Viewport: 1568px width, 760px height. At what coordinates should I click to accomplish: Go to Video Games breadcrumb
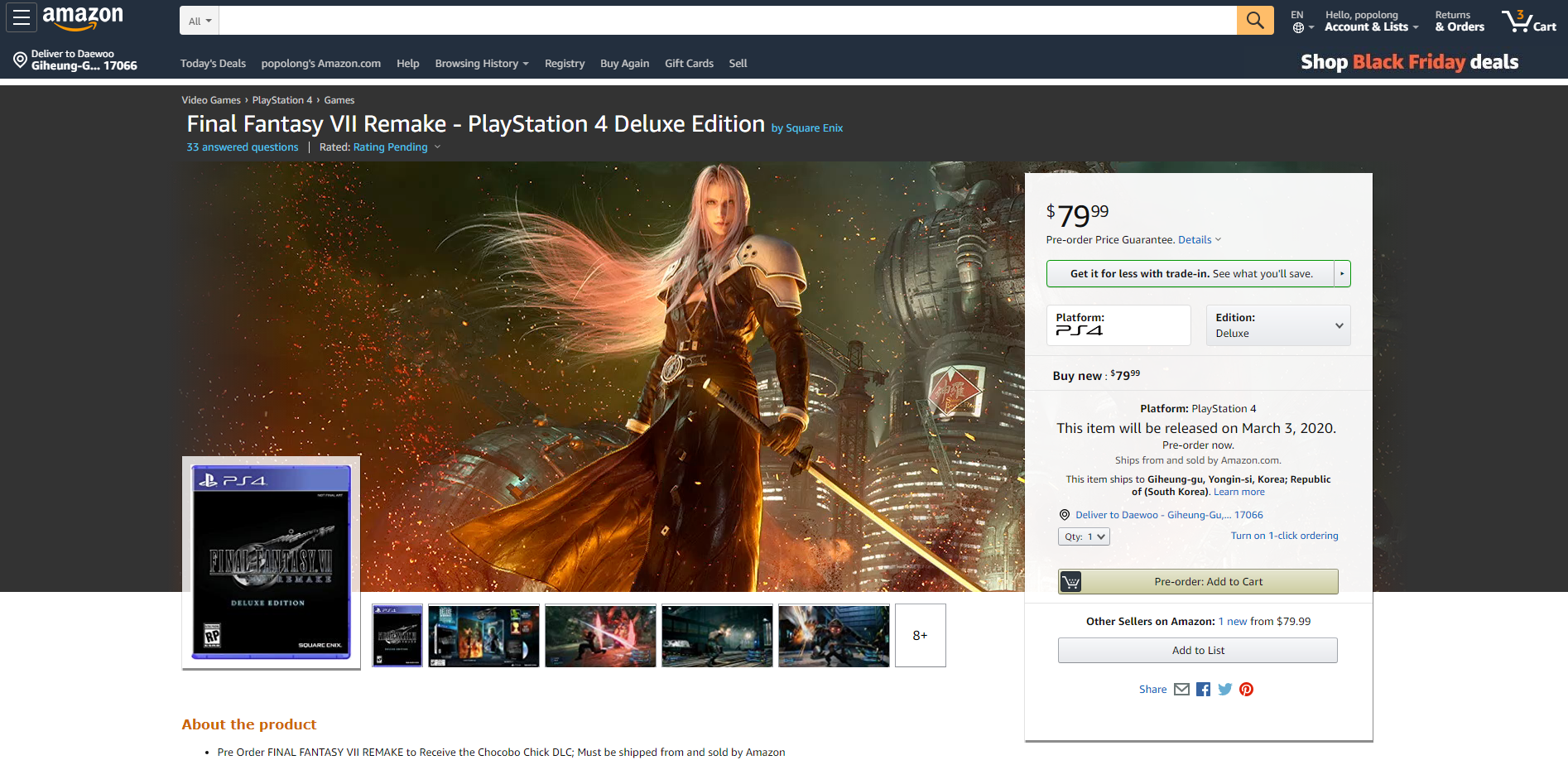coord(211,100)
